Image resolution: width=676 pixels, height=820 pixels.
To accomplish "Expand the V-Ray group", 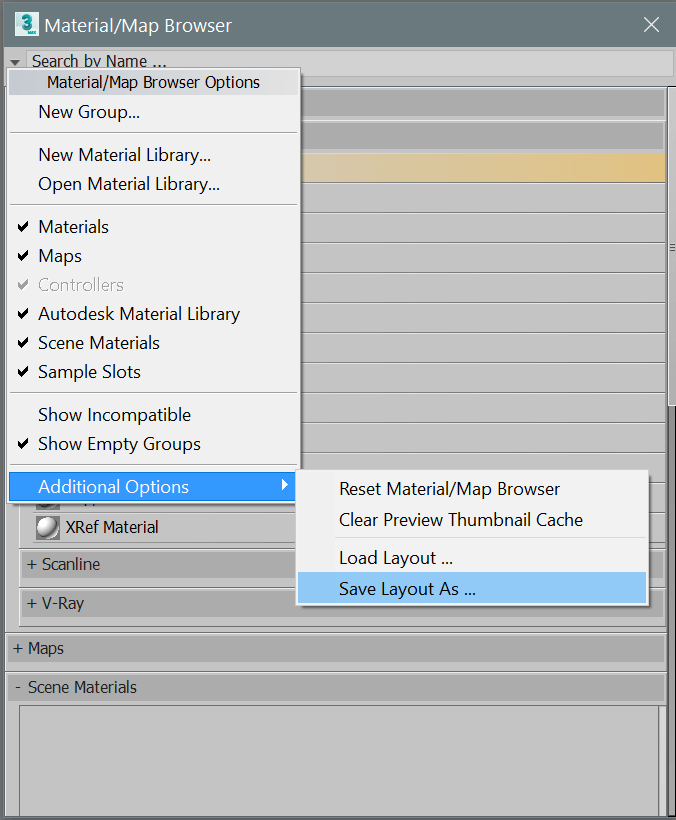I will [158, 603].
